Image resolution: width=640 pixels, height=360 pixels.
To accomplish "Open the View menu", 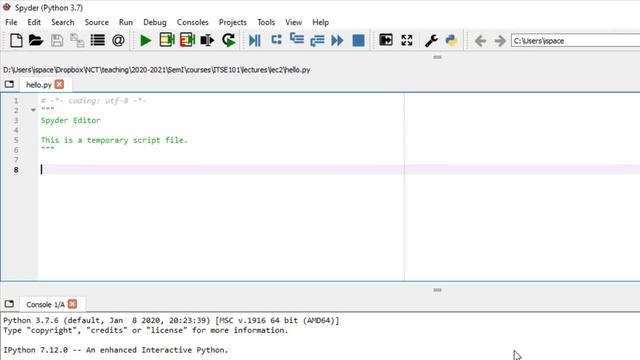I will (x=293, y=22).
